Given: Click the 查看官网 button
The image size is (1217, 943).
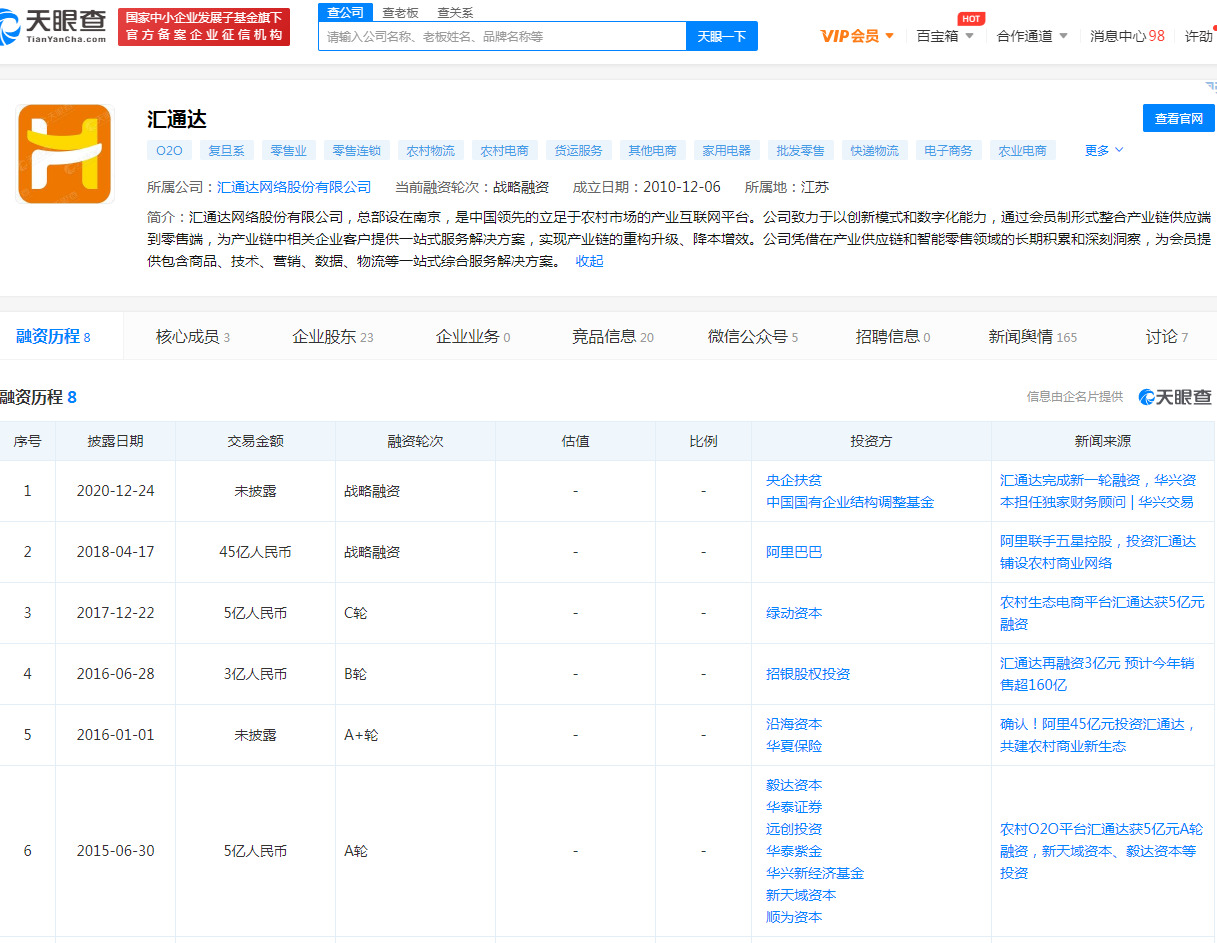Looking at the screenshot, I should click(1178, 118).
